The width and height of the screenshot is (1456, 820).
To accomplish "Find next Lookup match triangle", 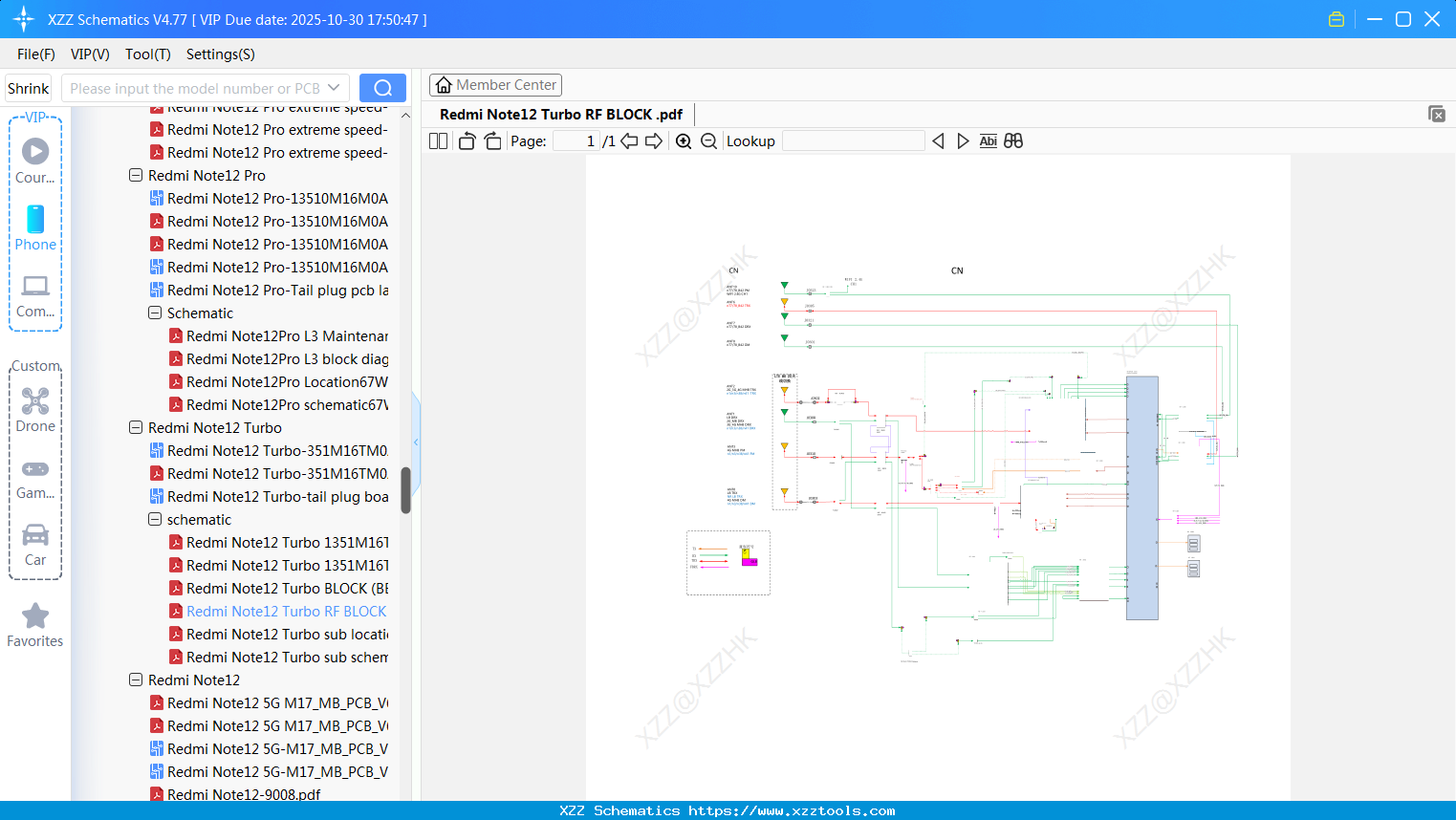I will (x=963, y=140).
